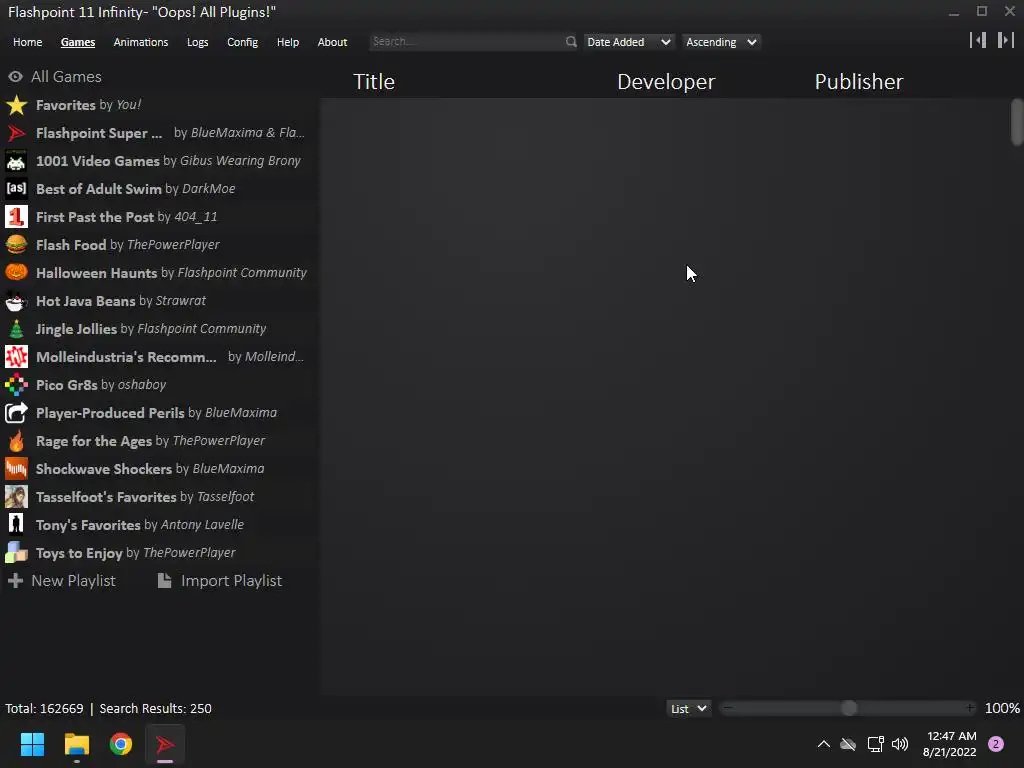Click the 1001 Video Games invader icon
1024x768 pixels.
point(16,161)
